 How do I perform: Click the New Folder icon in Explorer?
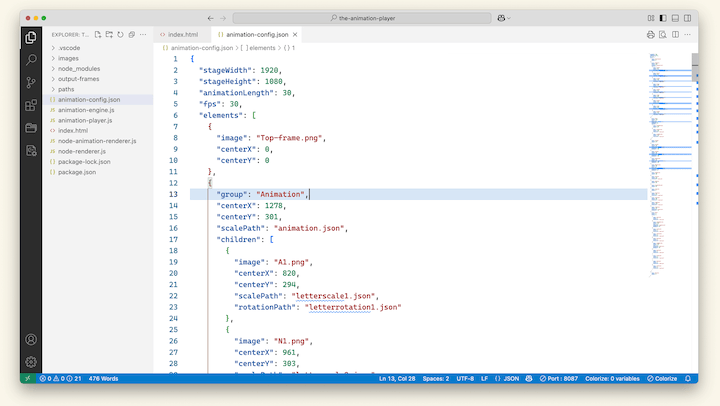[109, 34]
